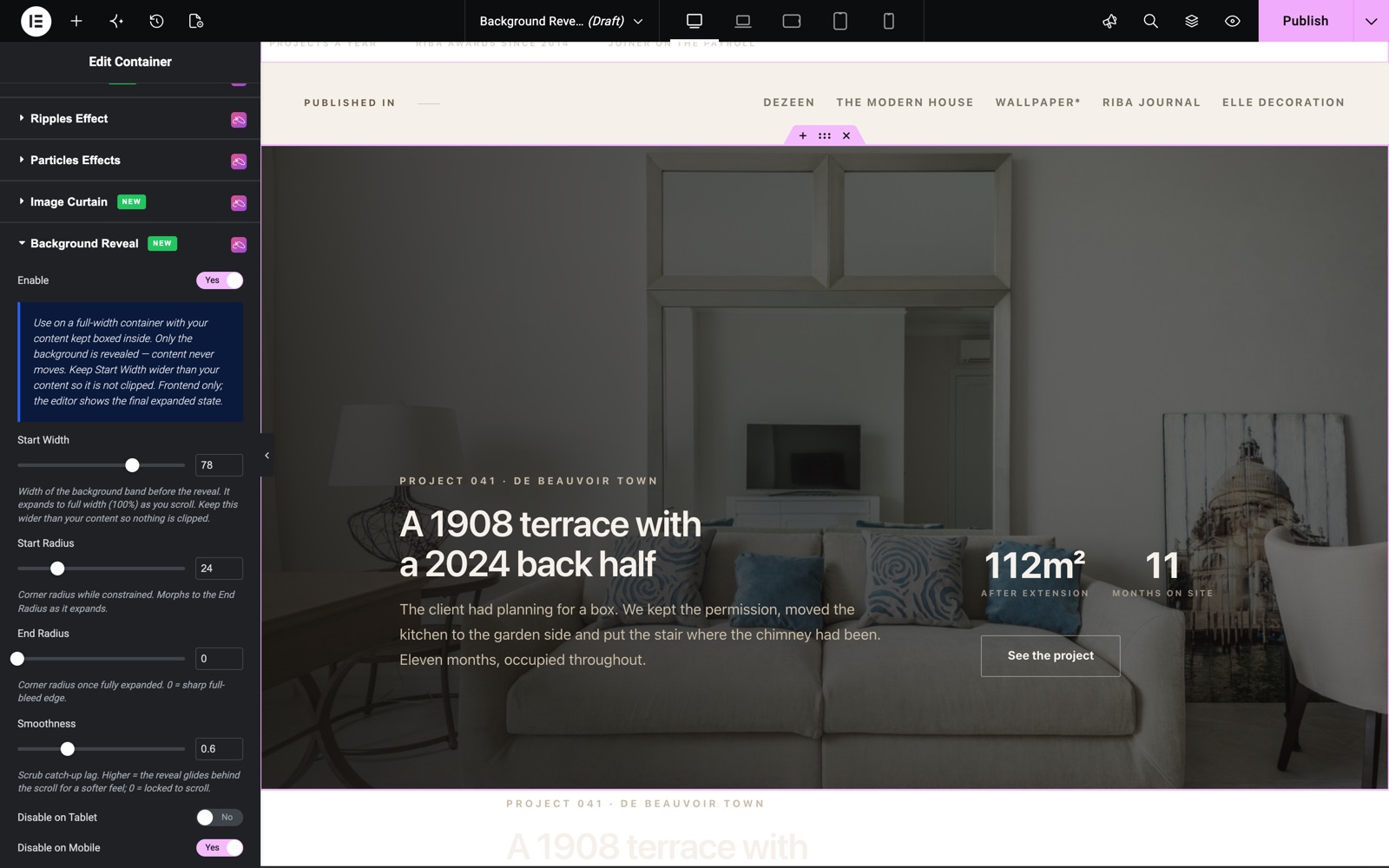
Task: Open page settings document icon
Action: (x=196, y=21)
